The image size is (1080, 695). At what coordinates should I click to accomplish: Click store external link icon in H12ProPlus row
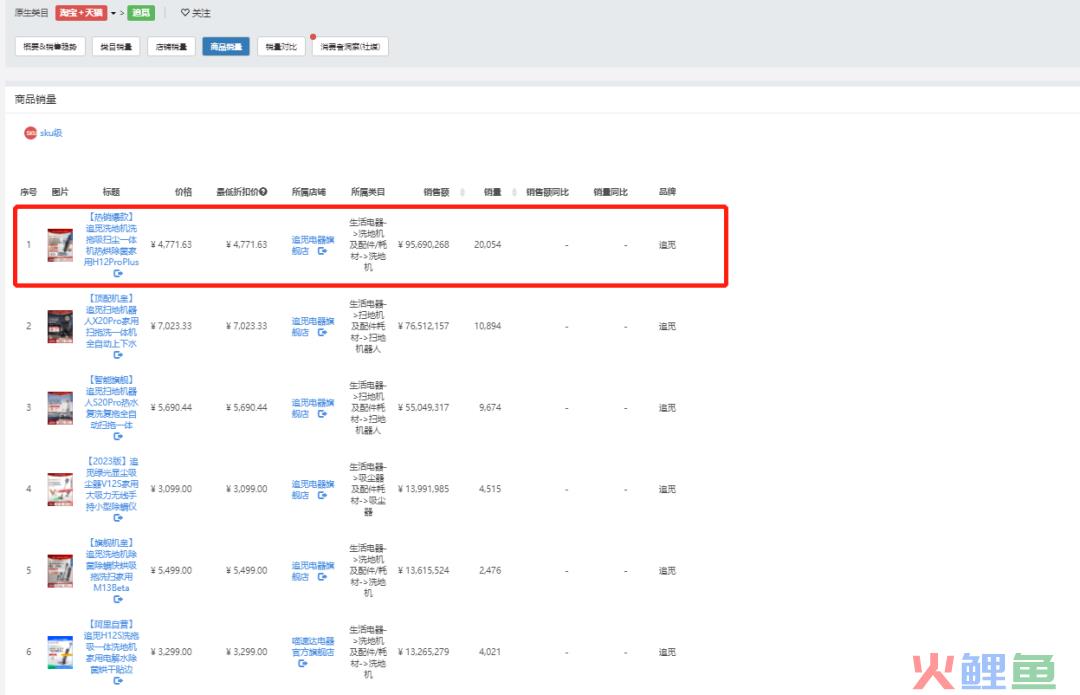point(322,251)
